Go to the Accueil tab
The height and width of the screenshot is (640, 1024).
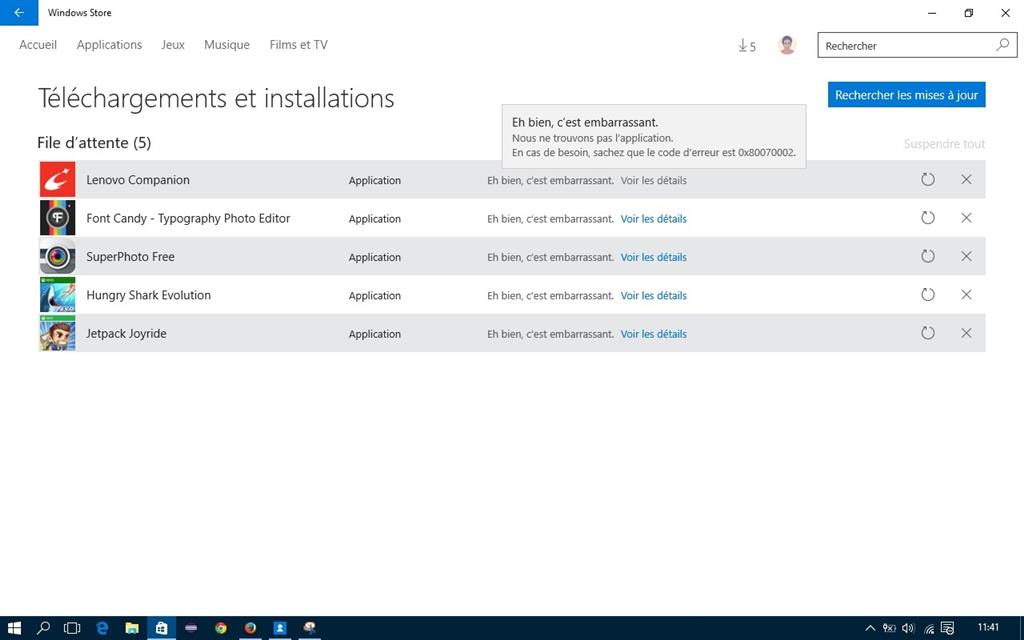click(38, 45)
